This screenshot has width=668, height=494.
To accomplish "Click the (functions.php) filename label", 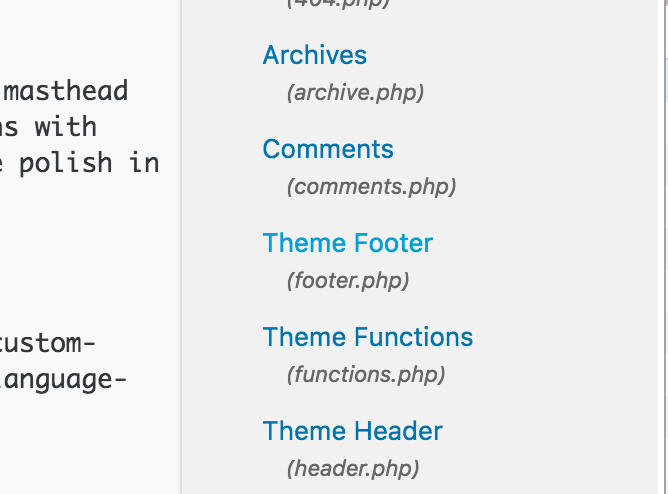I will point(366,375).
